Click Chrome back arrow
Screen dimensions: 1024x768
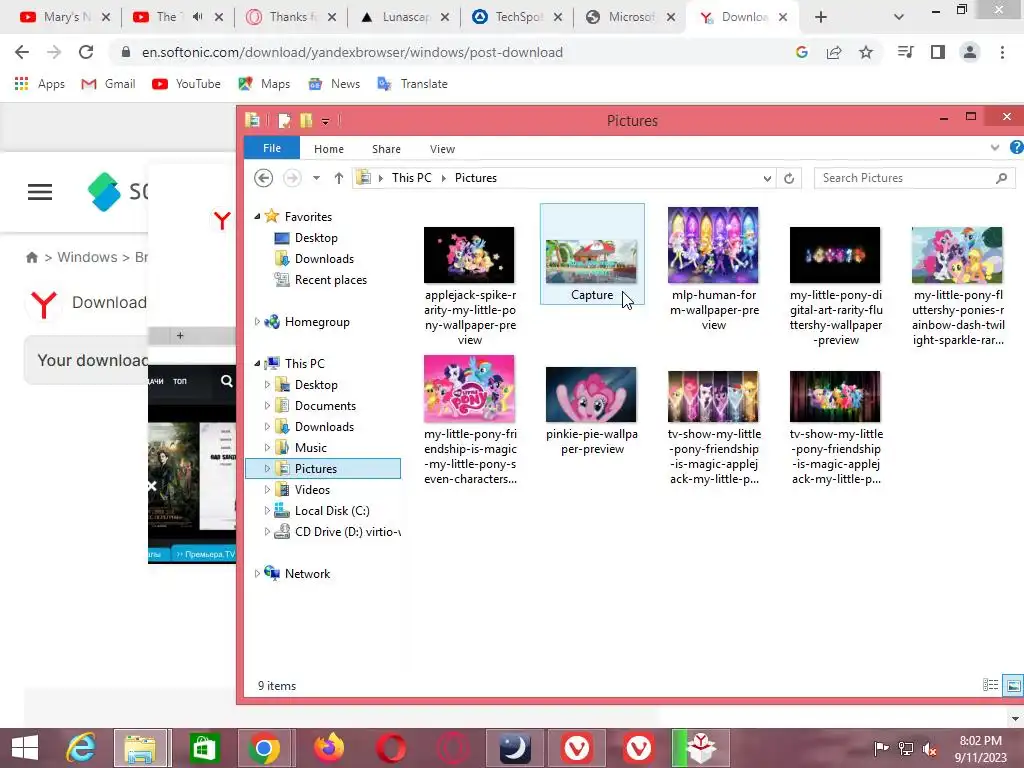[x=22, y=52]
